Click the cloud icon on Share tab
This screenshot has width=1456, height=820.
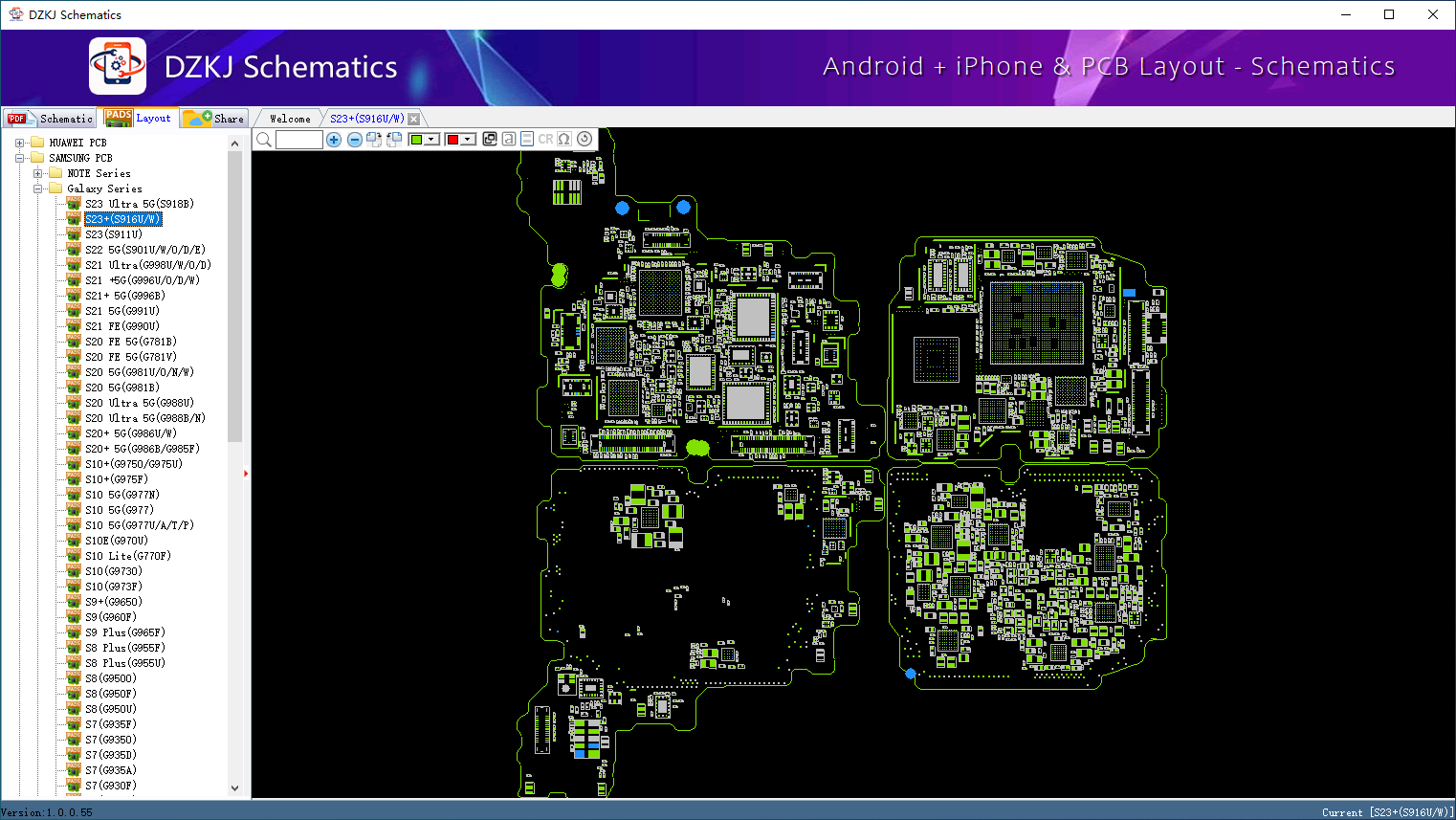[197, 118]
